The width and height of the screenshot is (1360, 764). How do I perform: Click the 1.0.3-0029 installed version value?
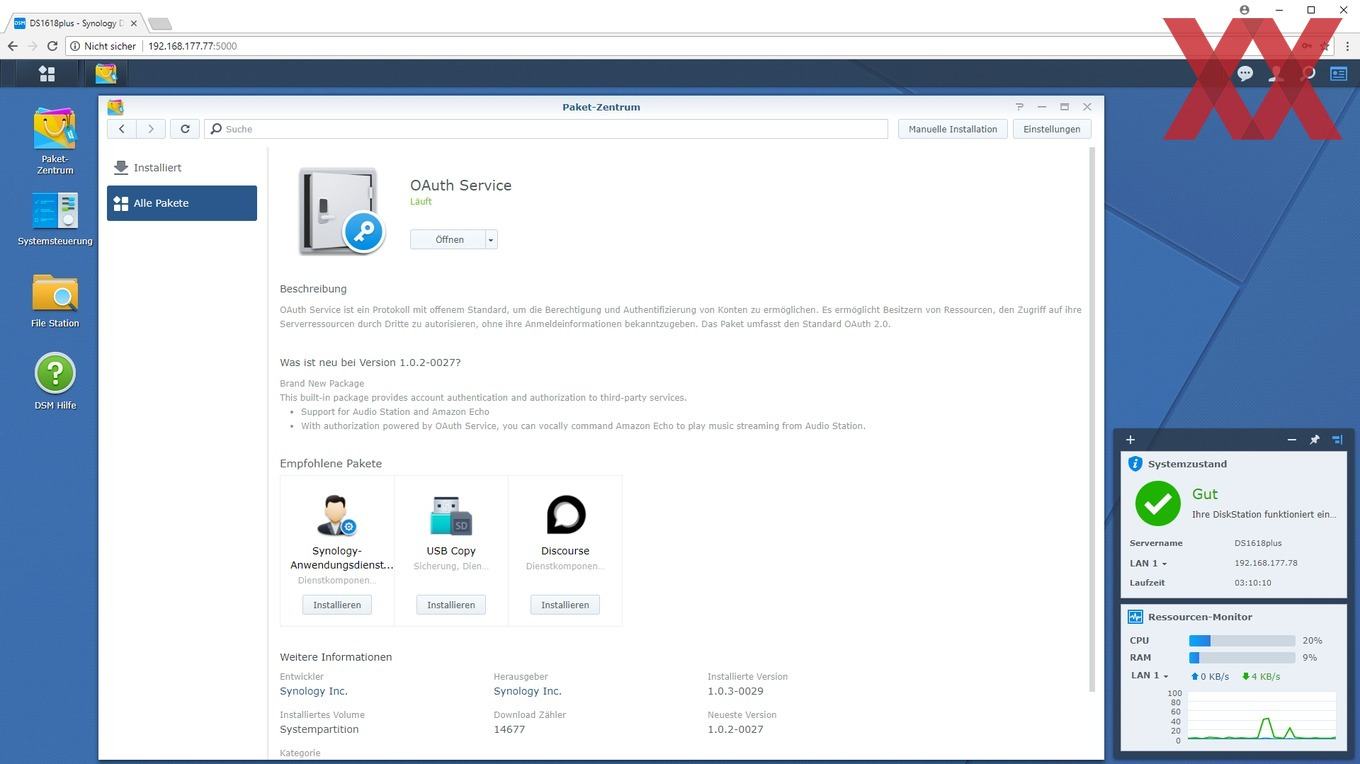click(735, 691)
